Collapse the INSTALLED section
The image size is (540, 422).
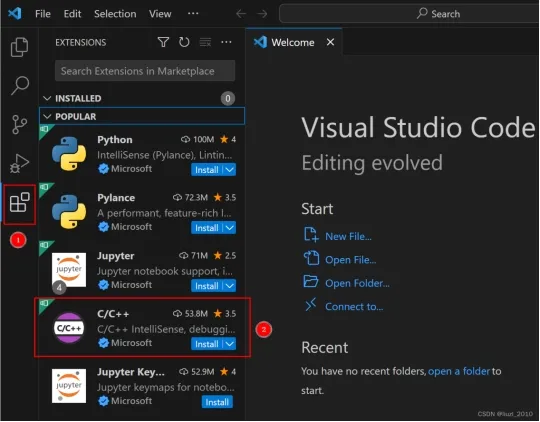pyautogui.click(x=47, y=99)
